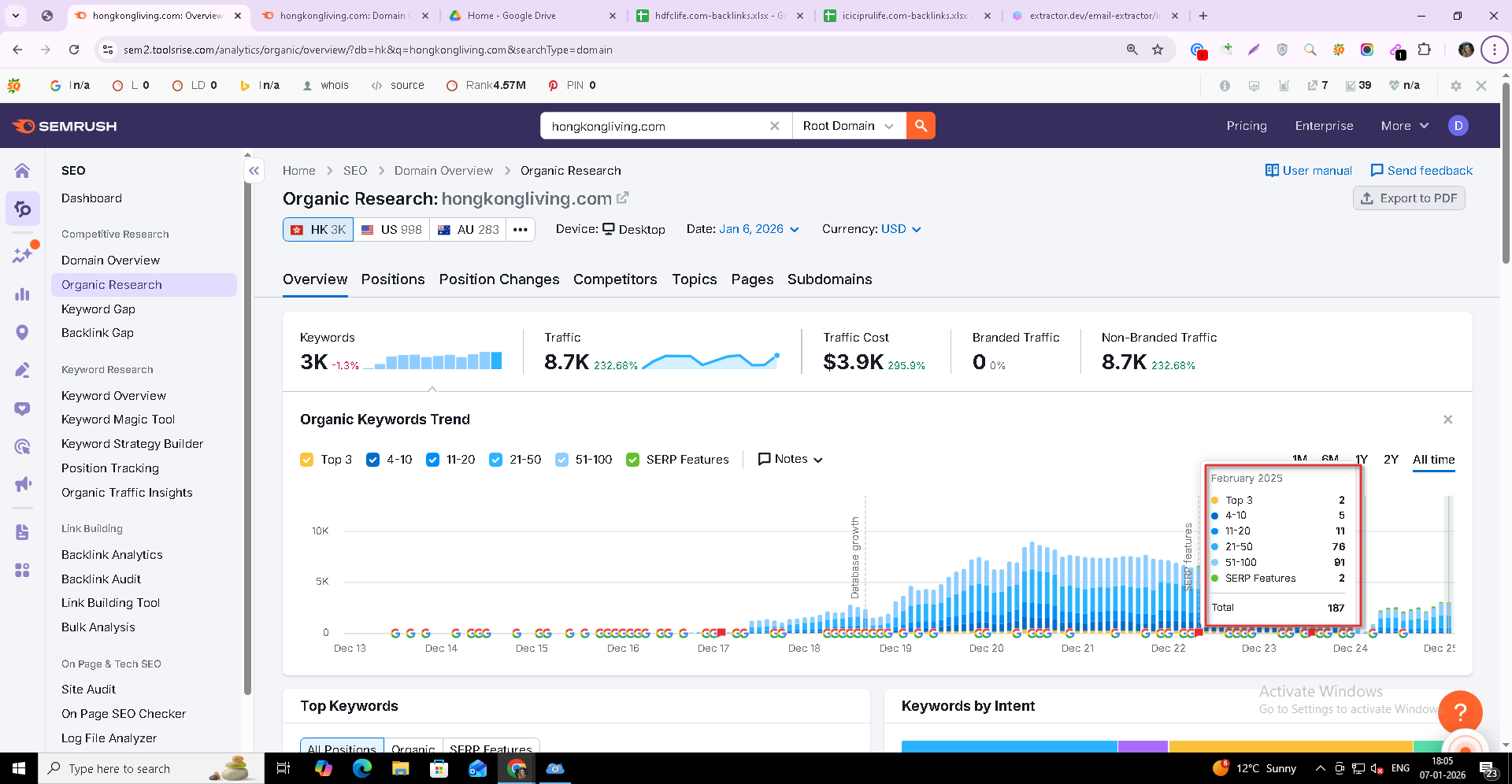
Task: Open the Chrome icon in taskbar
Action: tap(517, 768)
